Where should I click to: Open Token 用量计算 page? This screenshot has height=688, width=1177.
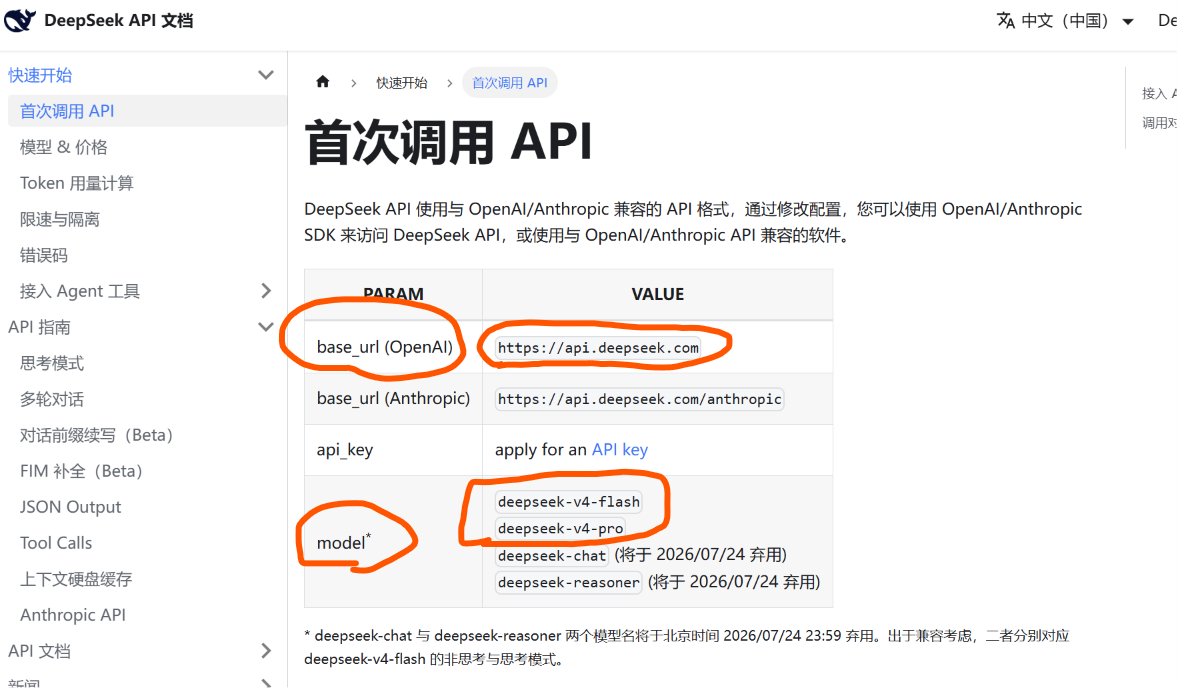point(77,183)
